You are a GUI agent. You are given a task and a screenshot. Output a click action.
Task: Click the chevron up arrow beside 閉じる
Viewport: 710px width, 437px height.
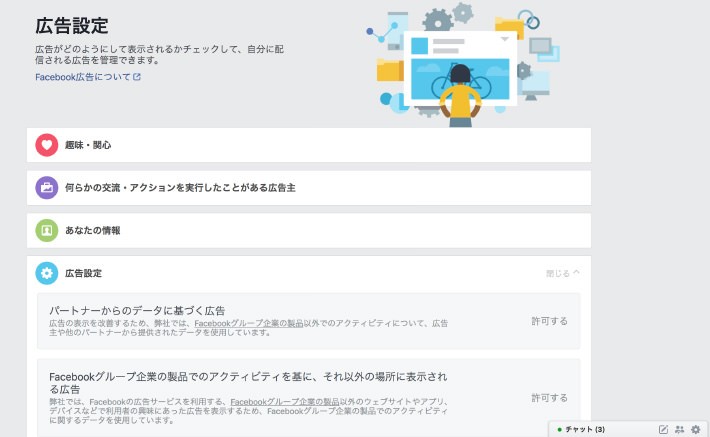coord(576,272)
